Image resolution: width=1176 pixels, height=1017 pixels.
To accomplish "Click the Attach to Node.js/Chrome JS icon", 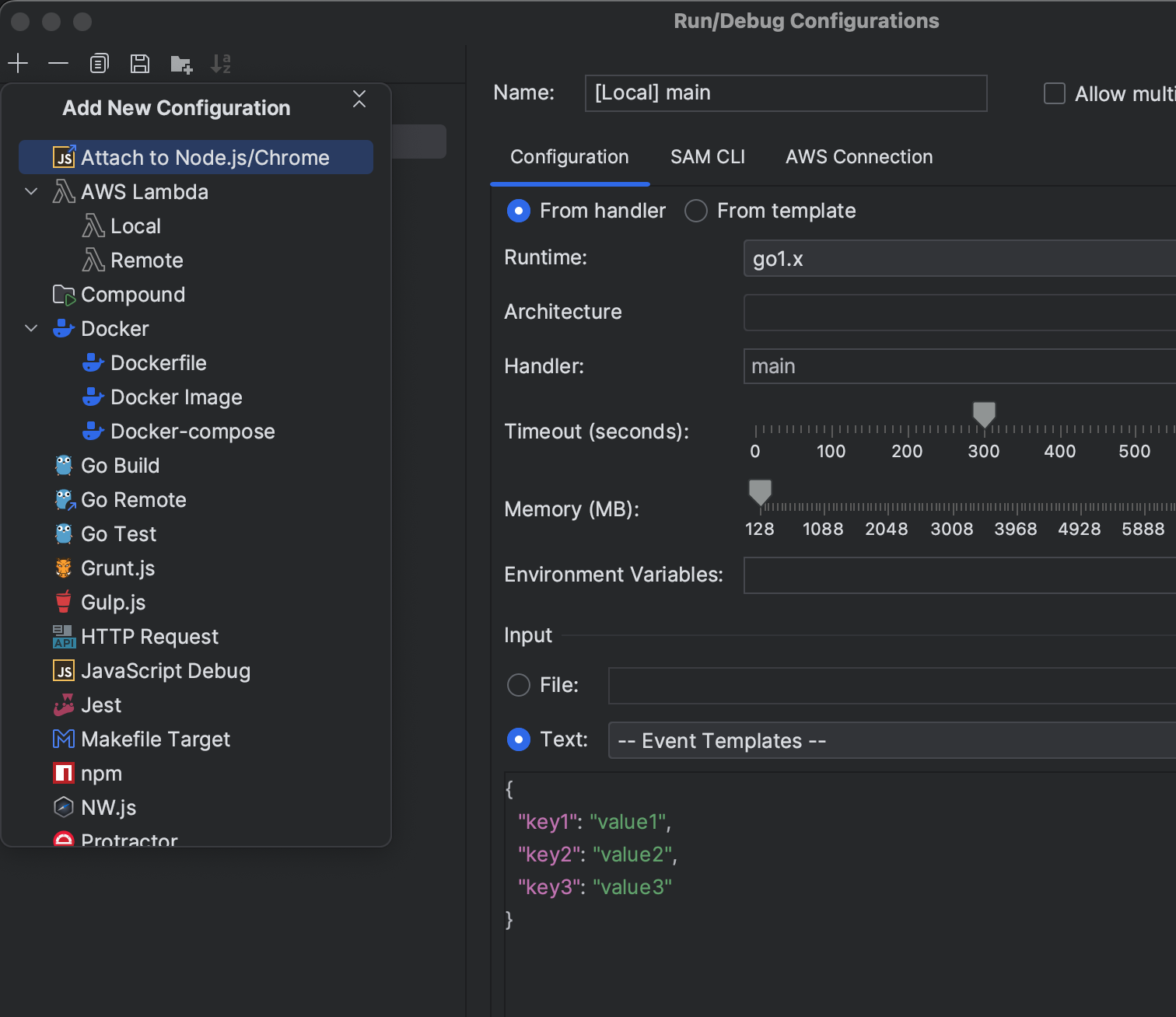I will (64, 157).
